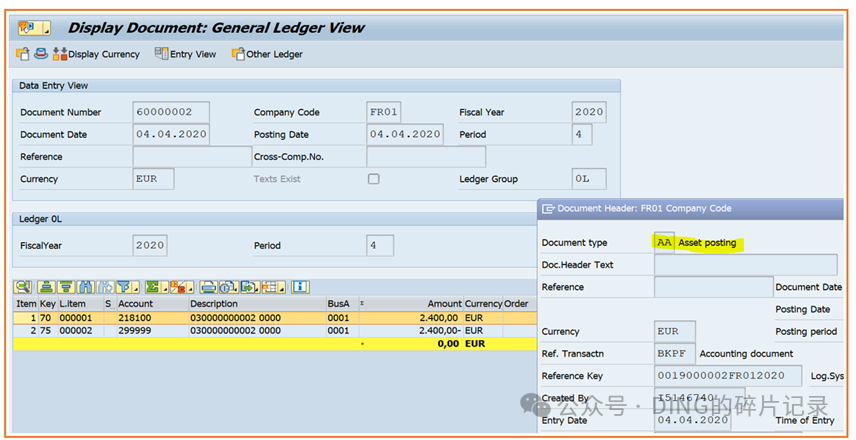The image size is (856, 440).
Task: Click the Cross-Comp.No. field
Action: click(x=426, y=157)
